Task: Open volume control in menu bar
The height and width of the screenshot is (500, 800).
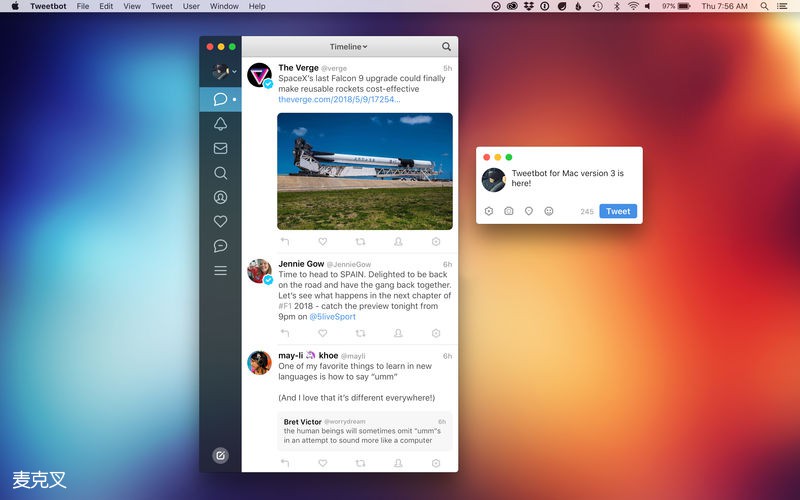Action: [x=648, y=6]
